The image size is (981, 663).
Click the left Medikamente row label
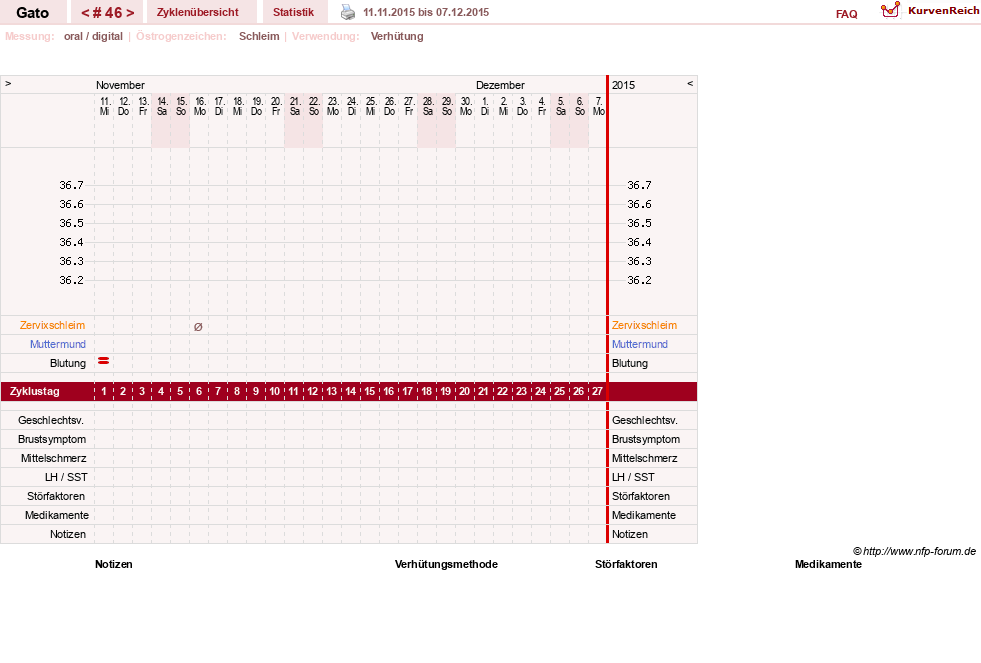(x=57, y=515)
